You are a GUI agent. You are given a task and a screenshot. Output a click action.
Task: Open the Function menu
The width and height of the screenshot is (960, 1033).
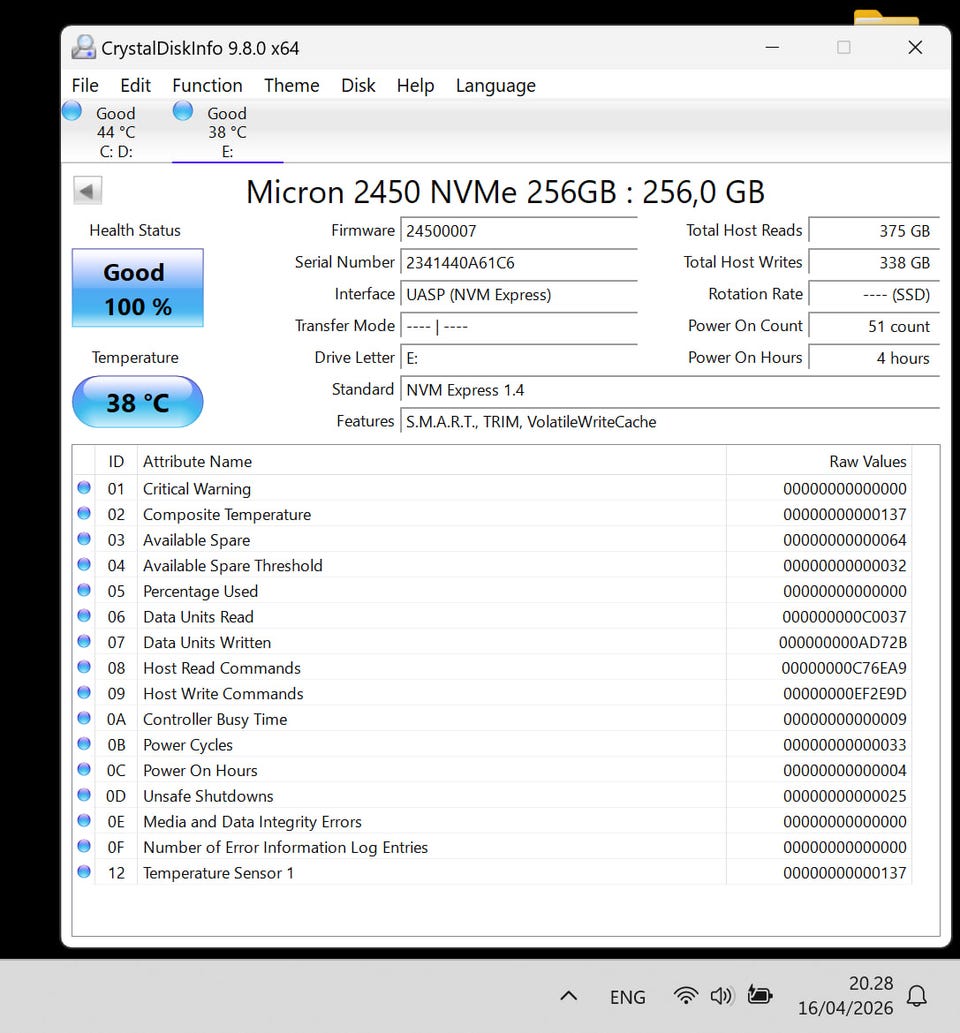point(207,85)
